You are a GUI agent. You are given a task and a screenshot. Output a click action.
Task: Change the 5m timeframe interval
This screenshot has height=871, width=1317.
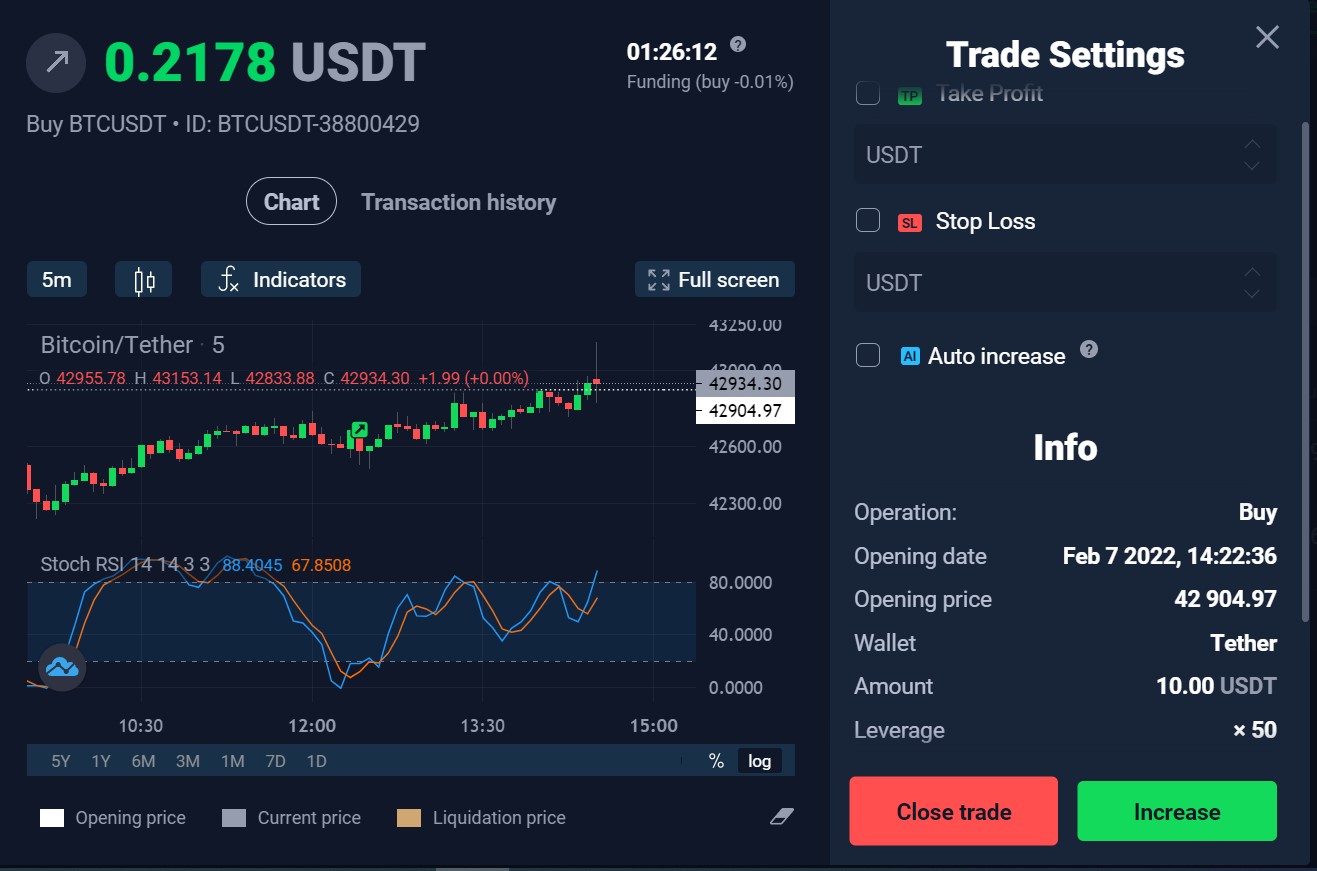click(x=57, y=280)
